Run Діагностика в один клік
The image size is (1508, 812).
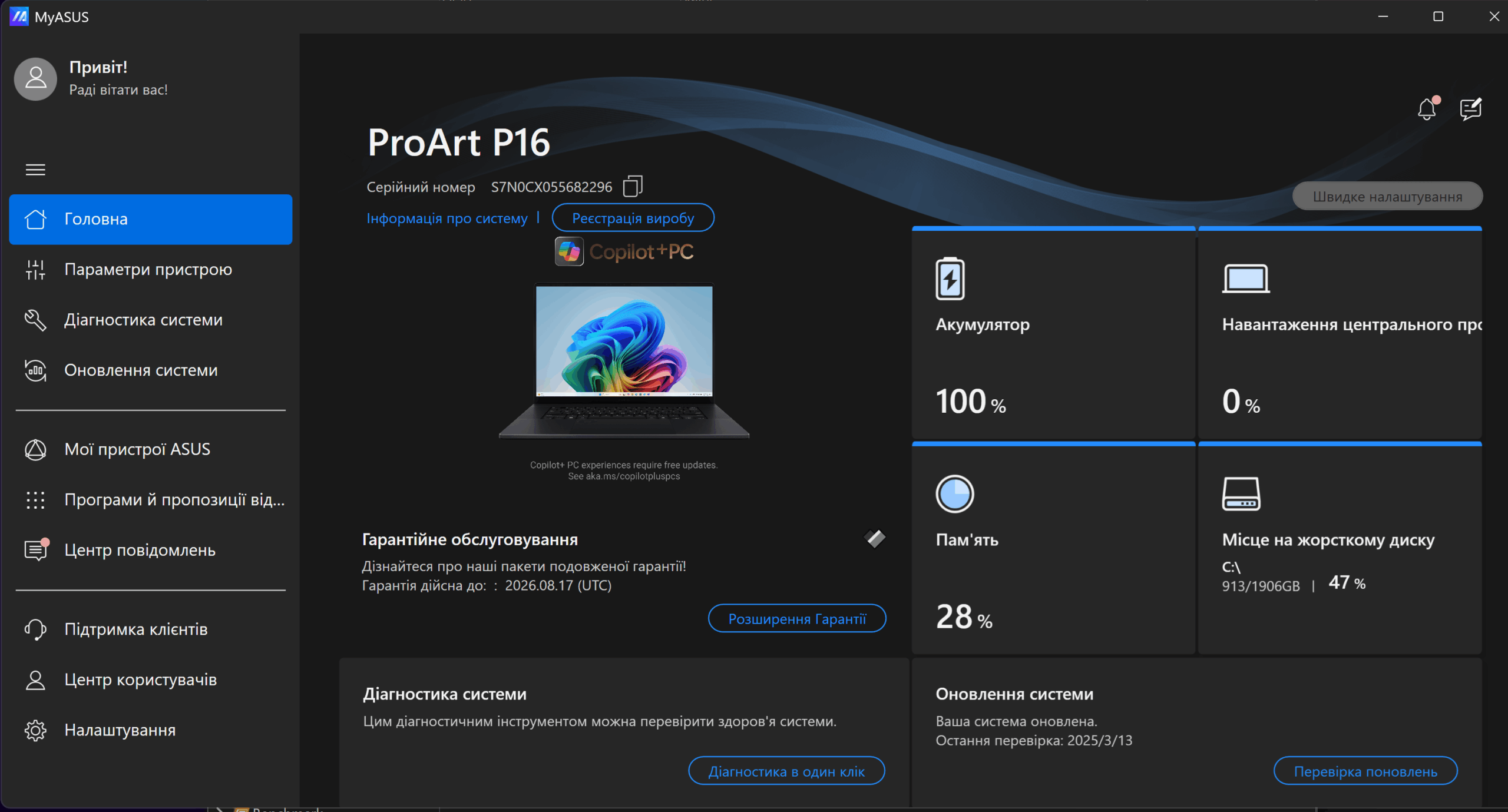(787, 770)
